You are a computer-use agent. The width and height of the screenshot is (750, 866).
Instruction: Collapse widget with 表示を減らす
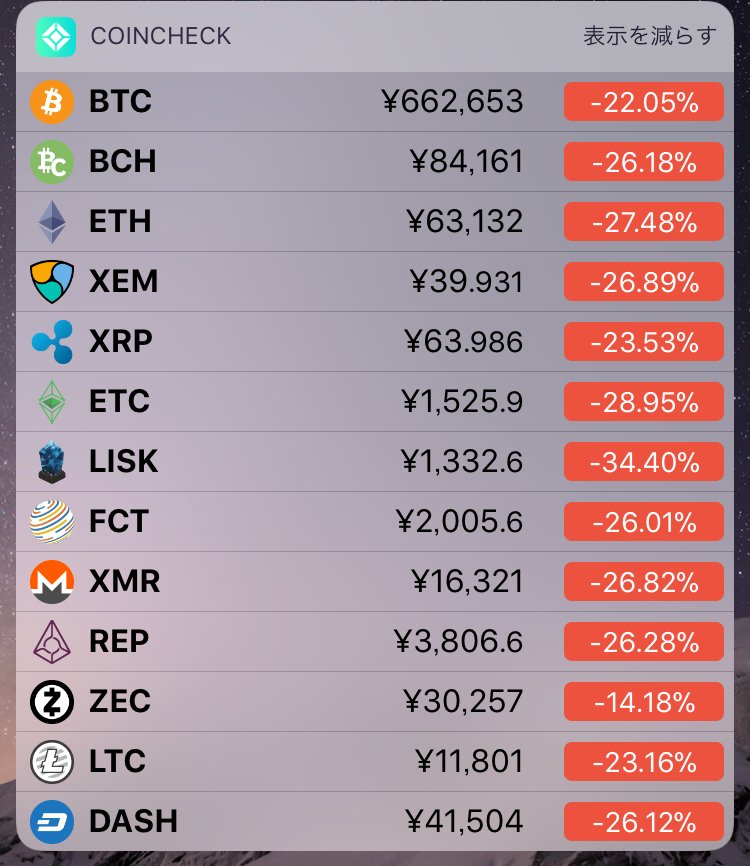tap(650, 36)
